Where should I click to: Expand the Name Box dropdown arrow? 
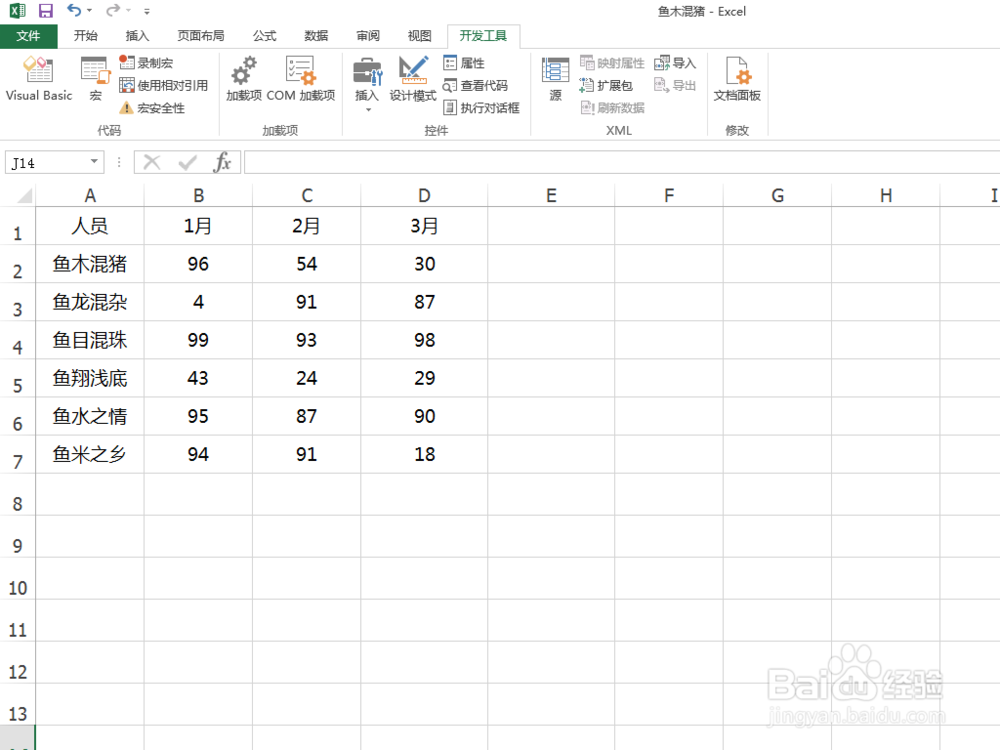[94, 162]
